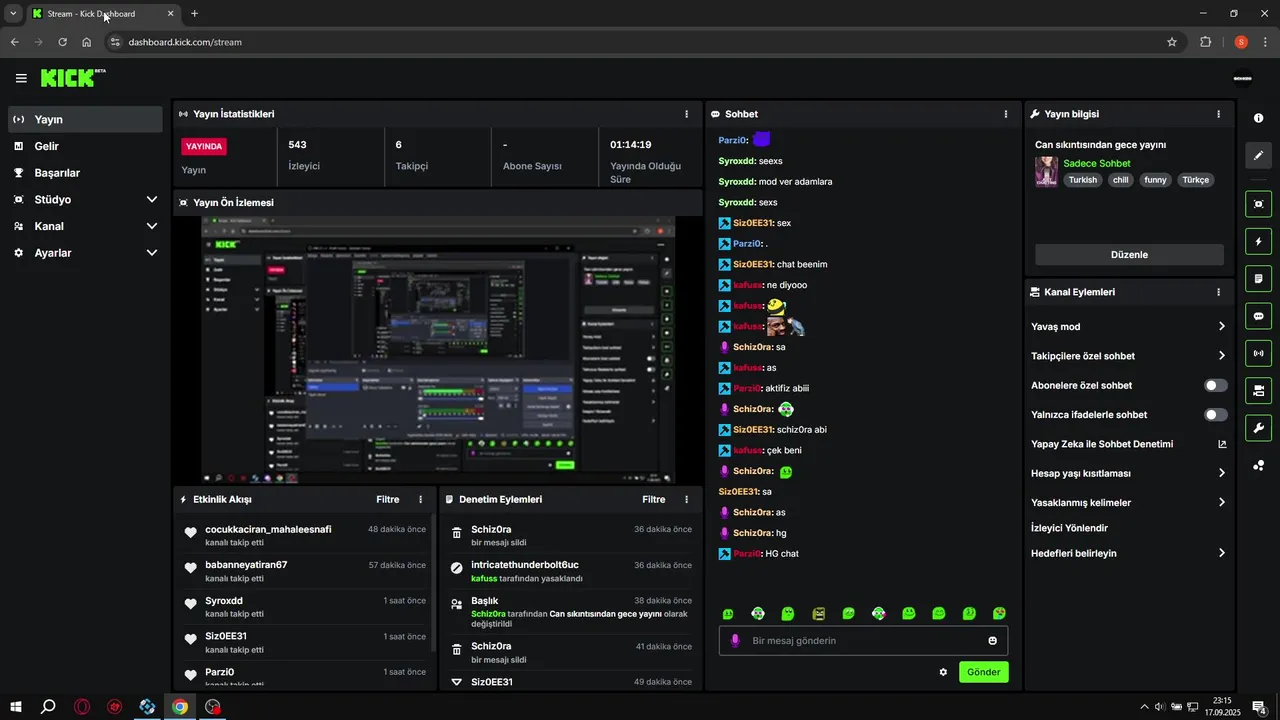1280x720 pixels.
Task: Click the Sadece Sohbet category thumbnail
Action: point(1046,171)
